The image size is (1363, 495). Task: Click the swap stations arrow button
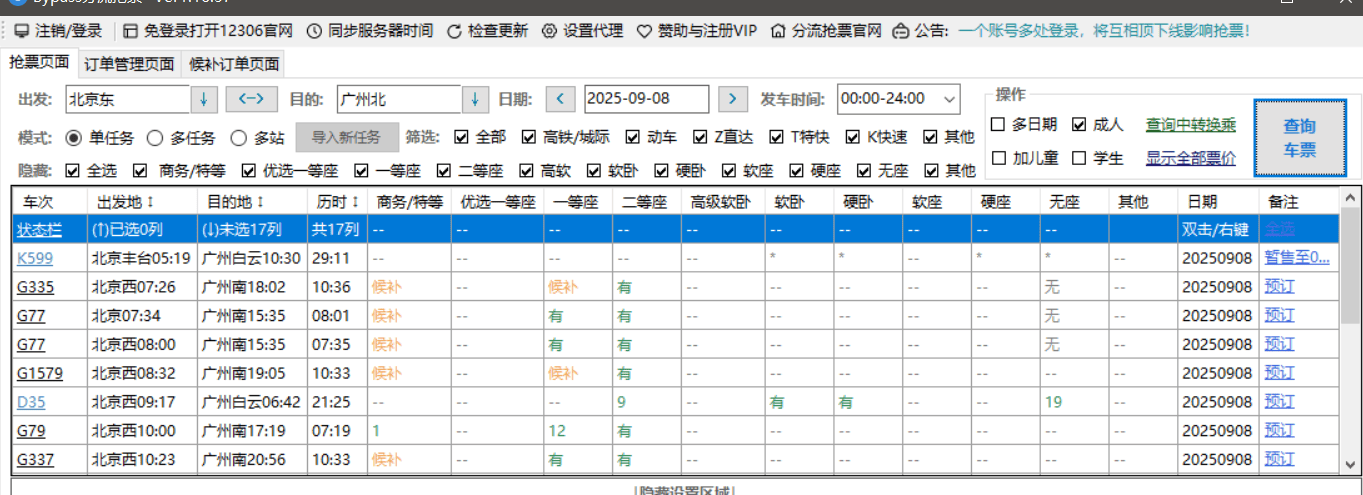[x=251, y=99]
